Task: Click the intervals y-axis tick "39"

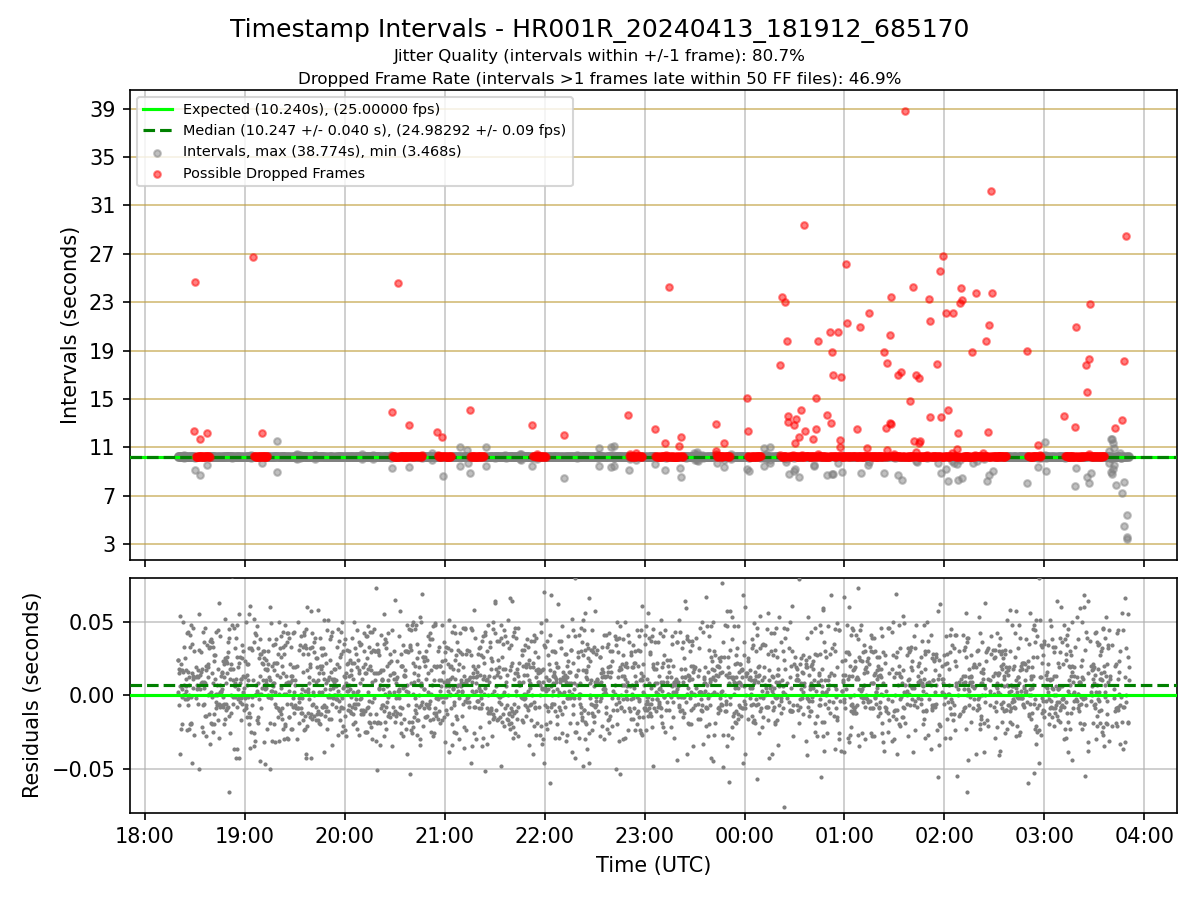Action: [x=105, y=109]
